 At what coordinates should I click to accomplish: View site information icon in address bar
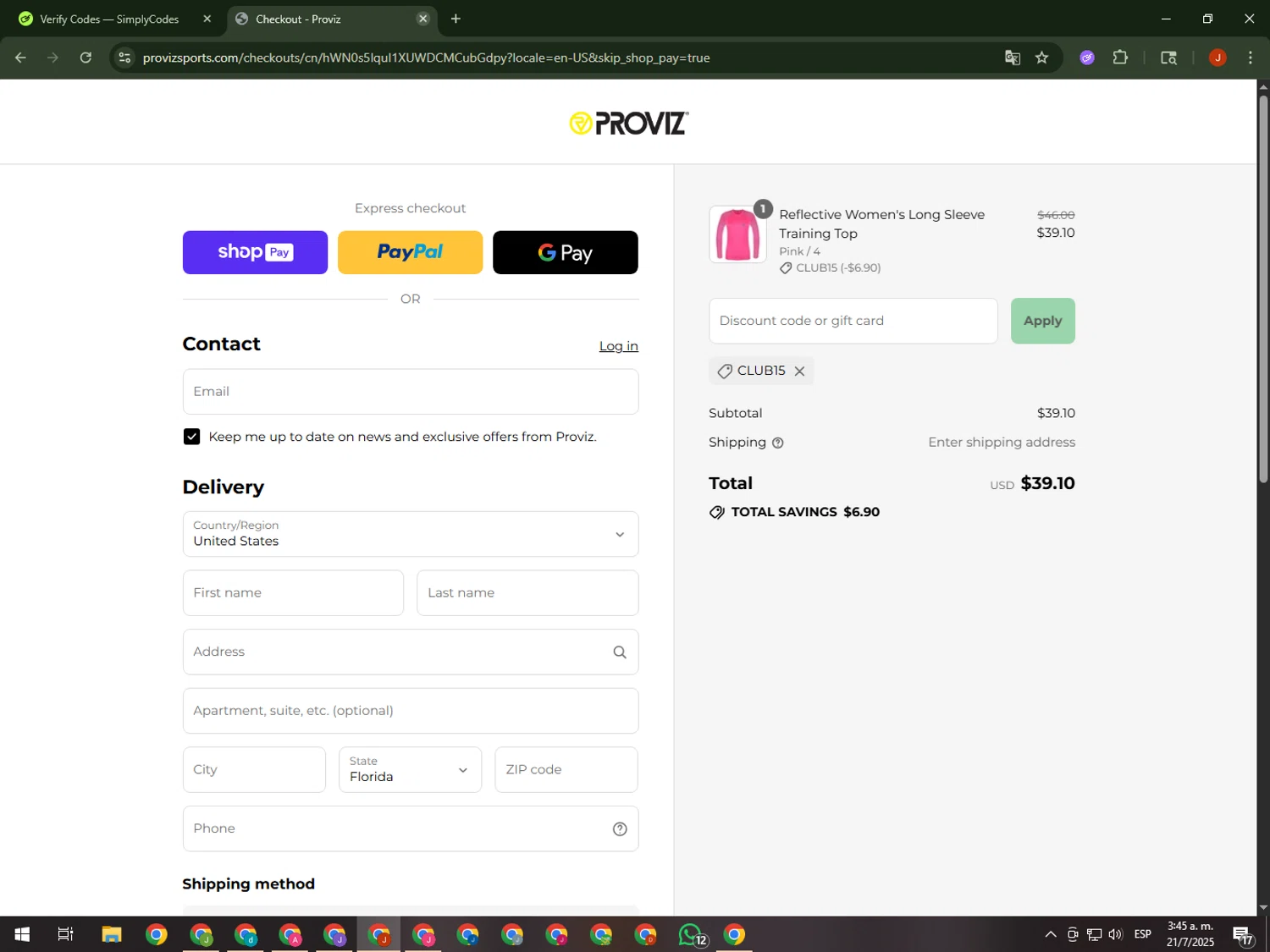124,58
